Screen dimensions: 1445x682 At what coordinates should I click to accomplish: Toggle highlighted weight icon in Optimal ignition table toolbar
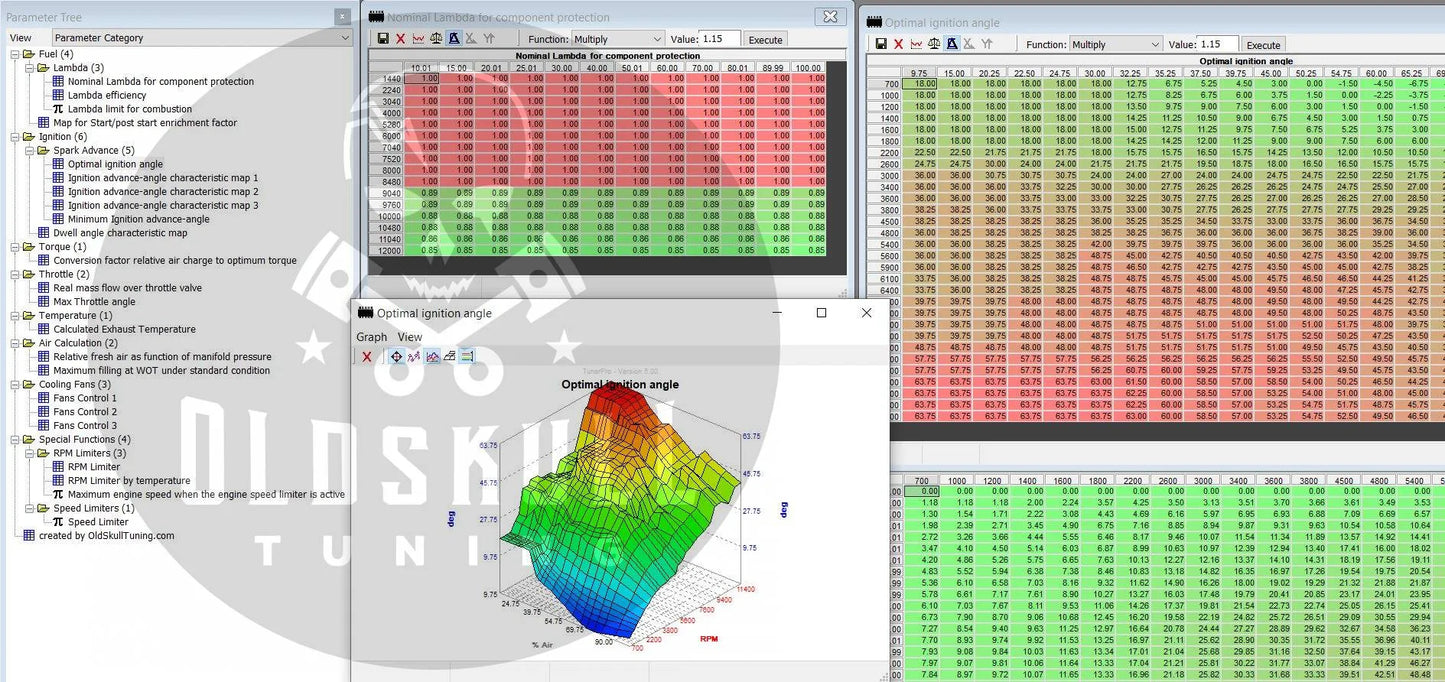(952, 44)
